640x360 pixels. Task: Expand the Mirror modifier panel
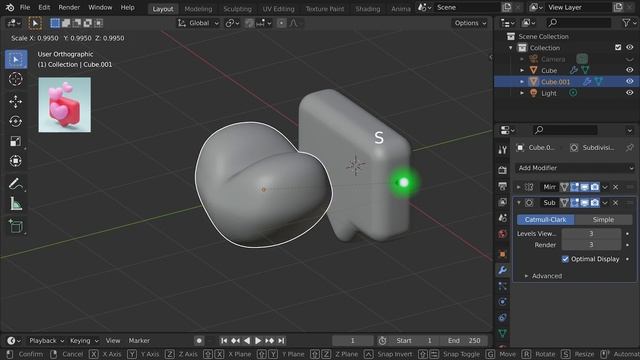[x=519, y=187]
